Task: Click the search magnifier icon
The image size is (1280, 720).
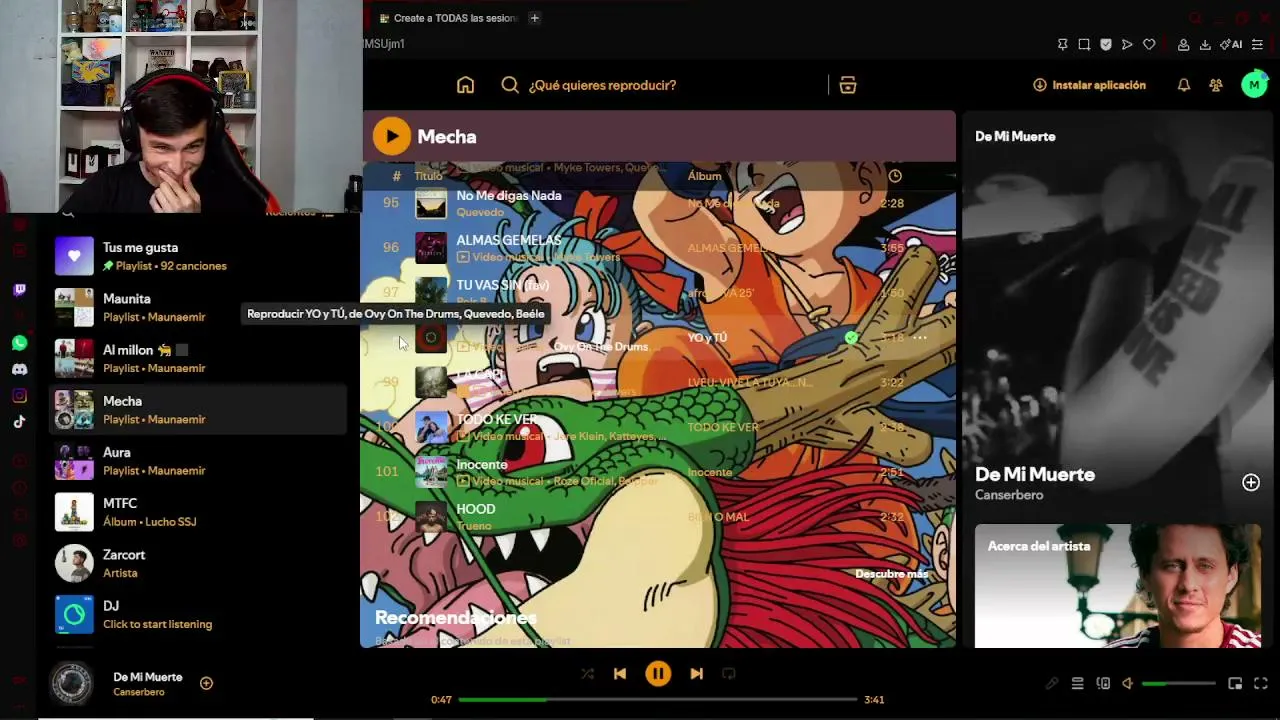Action: pos(510,85)
